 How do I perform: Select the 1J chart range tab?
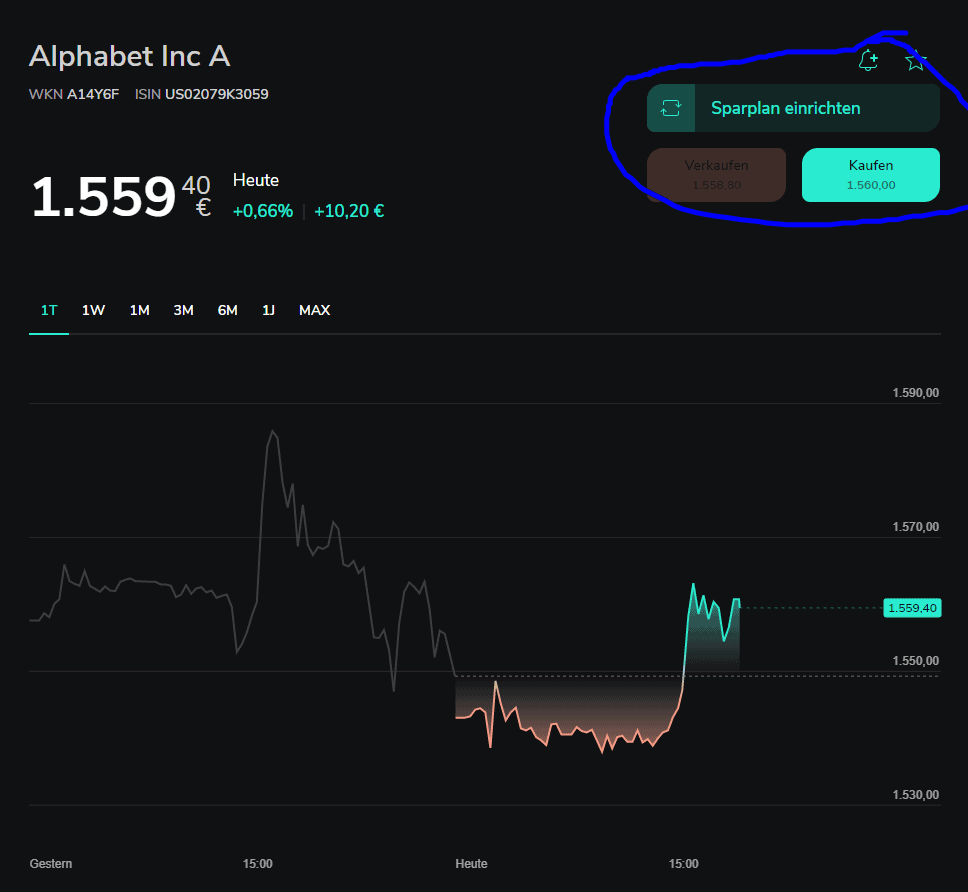coord(268,311)
